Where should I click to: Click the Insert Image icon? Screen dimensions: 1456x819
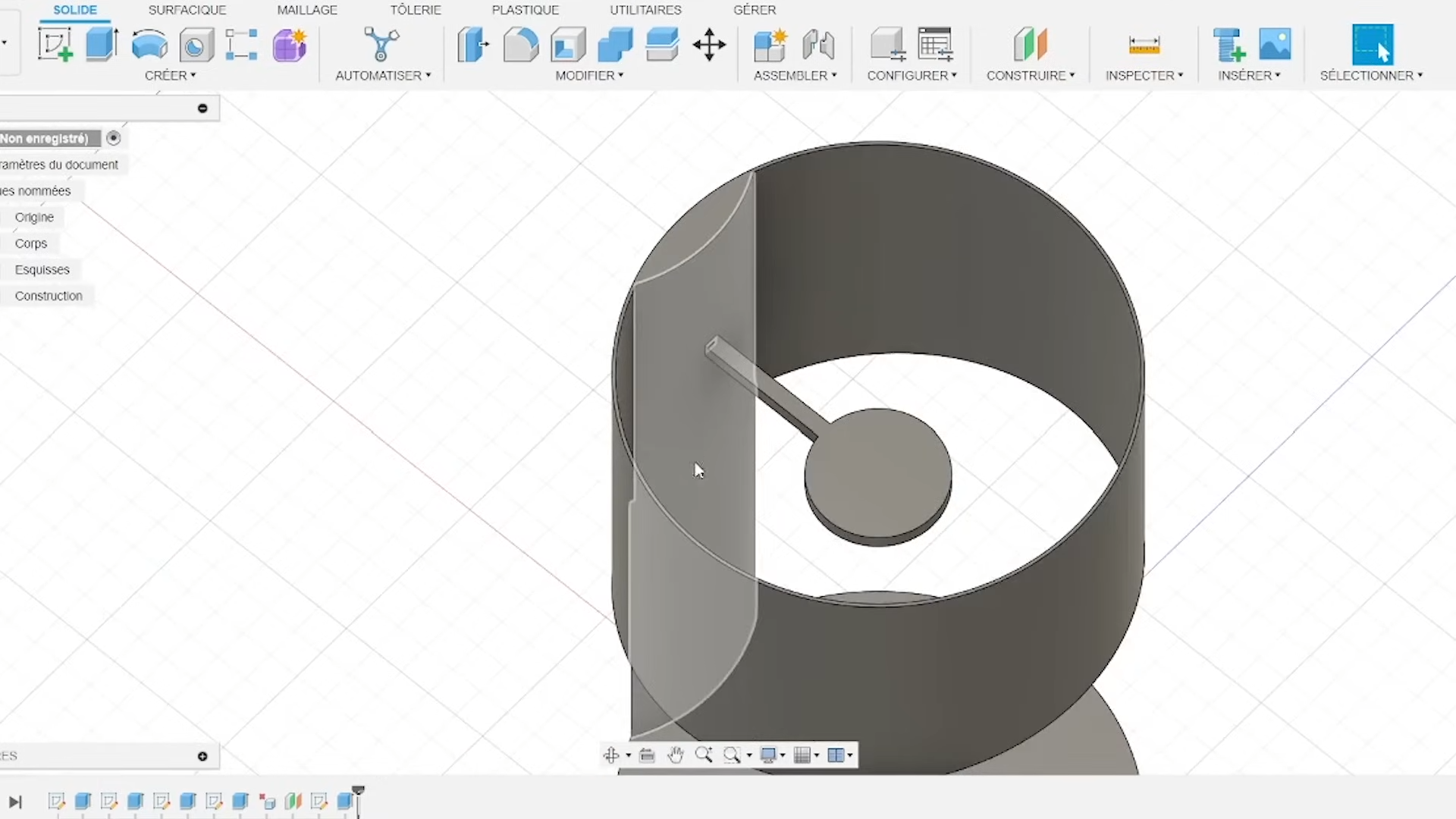tap(1275, 44)
